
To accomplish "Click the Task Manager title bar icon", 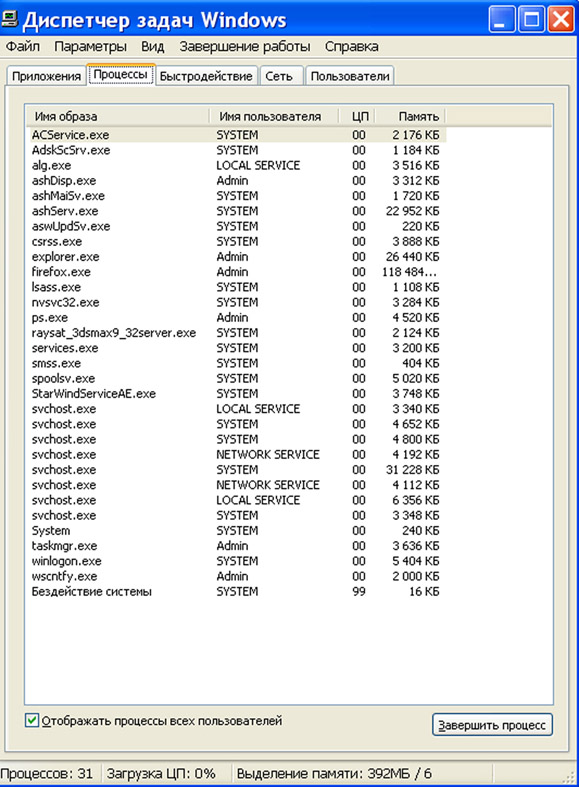I will tap(9, 19).
